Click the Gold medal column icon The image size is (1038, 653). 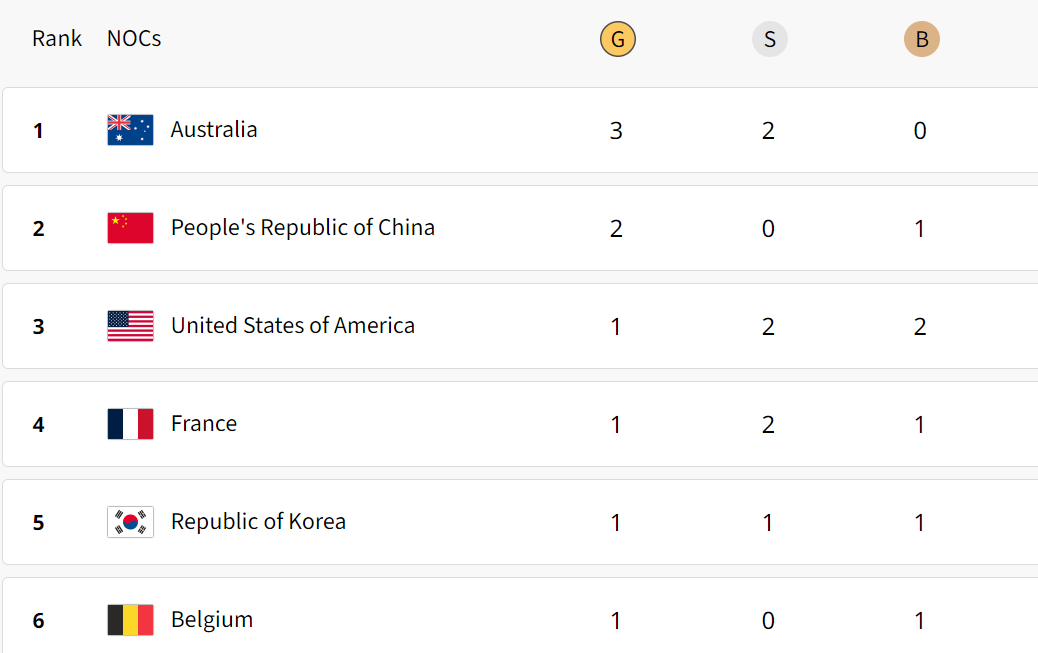pyautogui.click(x=618, y=39)
